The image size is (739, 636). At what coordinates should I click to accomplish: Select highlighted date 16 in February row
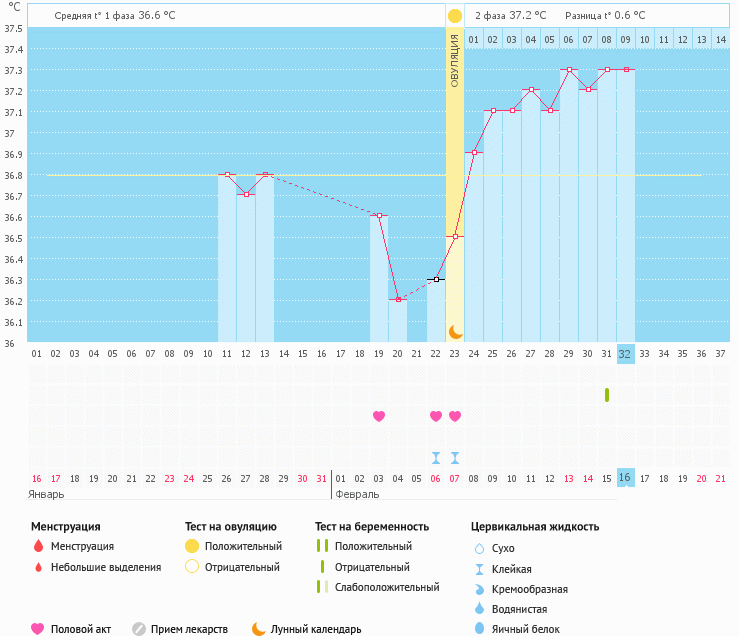[x=625, y=478]
